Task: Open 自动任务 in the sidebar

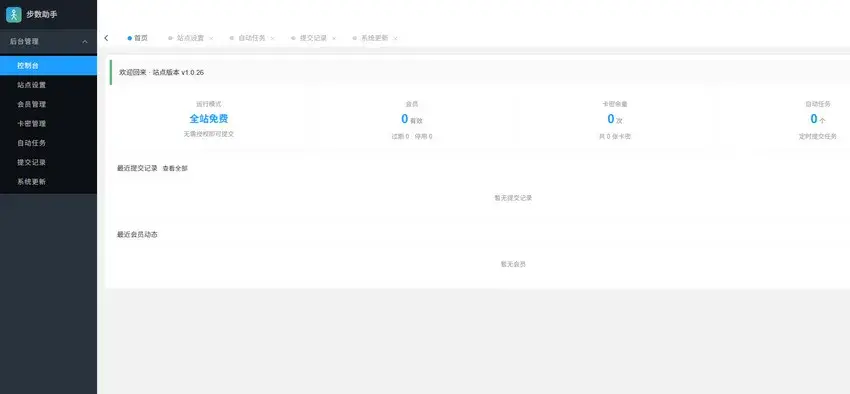Action: pos(48,143)
